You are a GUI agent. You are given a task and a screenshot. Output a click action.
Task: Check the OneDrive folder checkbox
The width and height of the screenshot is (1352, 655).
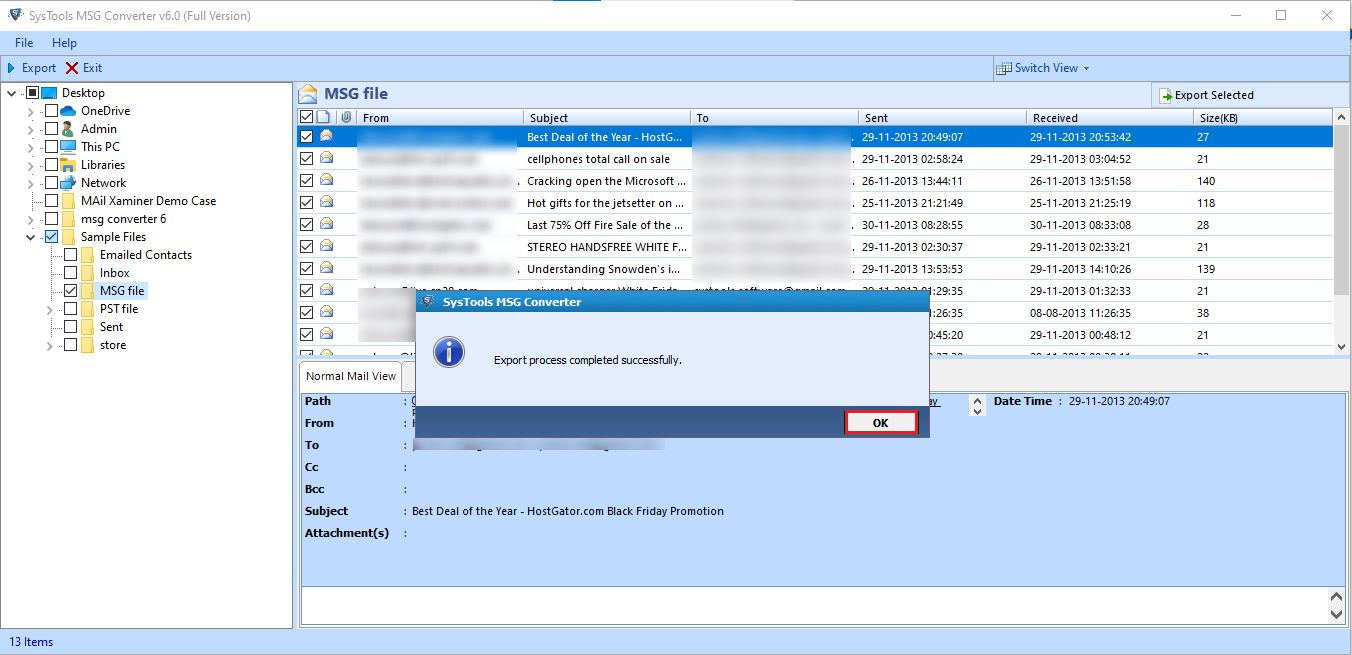tap(51, 111)
